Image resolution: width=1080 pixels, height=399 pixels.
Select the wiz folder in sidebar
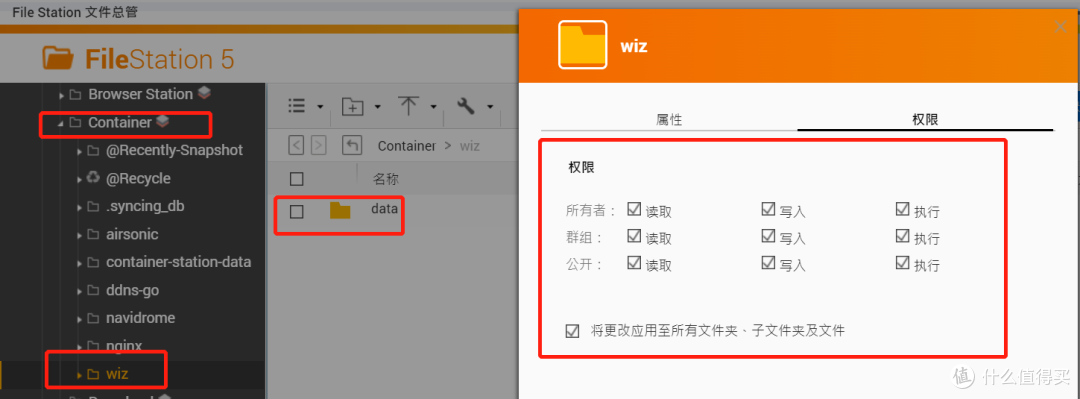coord(117,374)
